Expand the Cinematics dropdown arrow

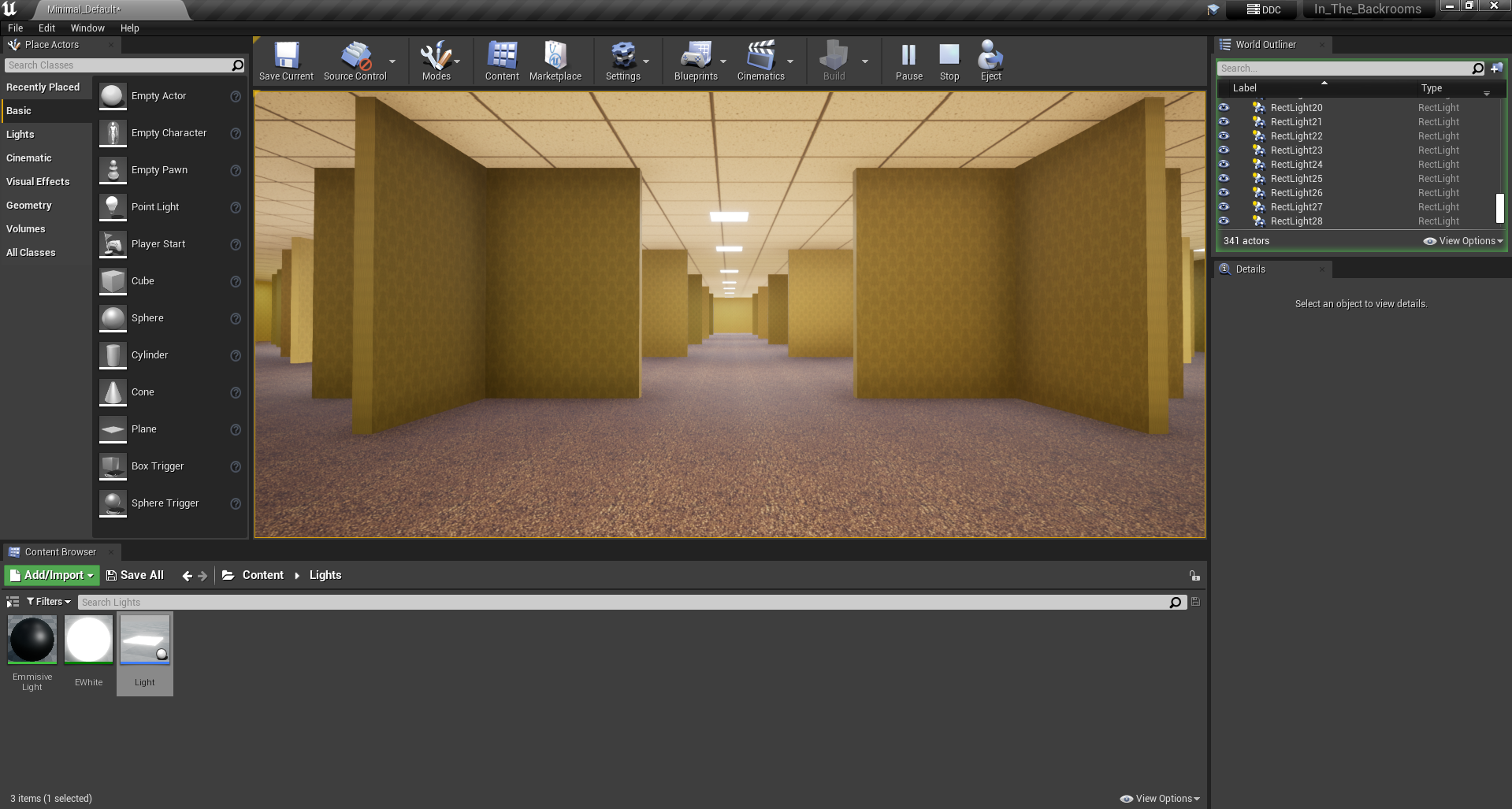tap(790, 61)
